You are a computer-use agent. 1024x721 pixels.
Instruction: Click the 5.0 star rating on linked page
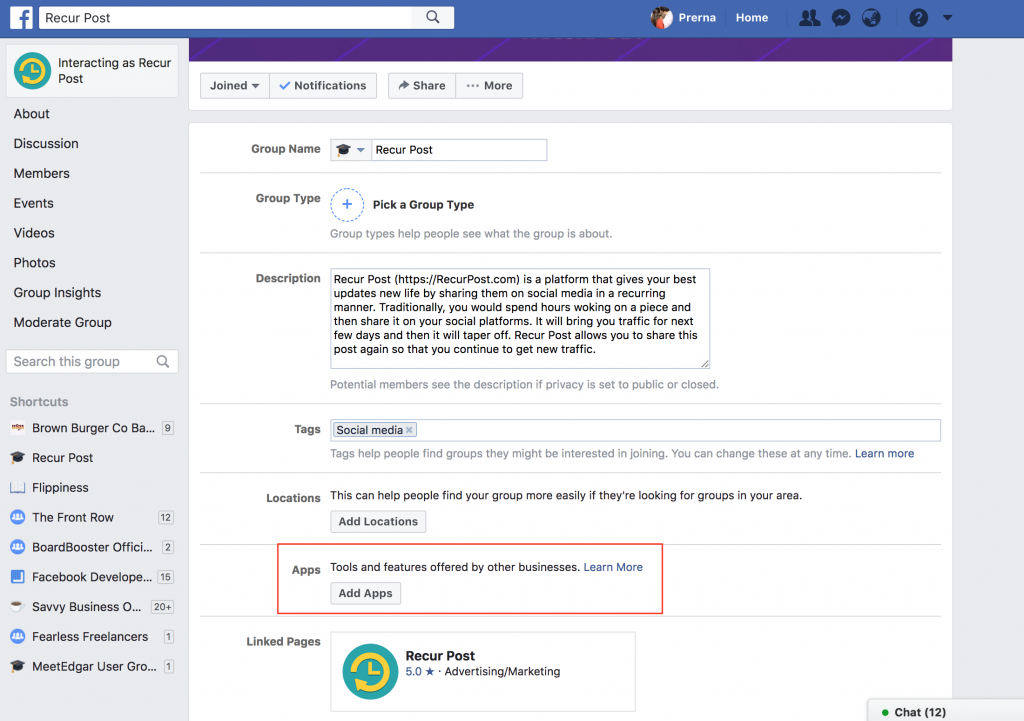pos(420,671)
